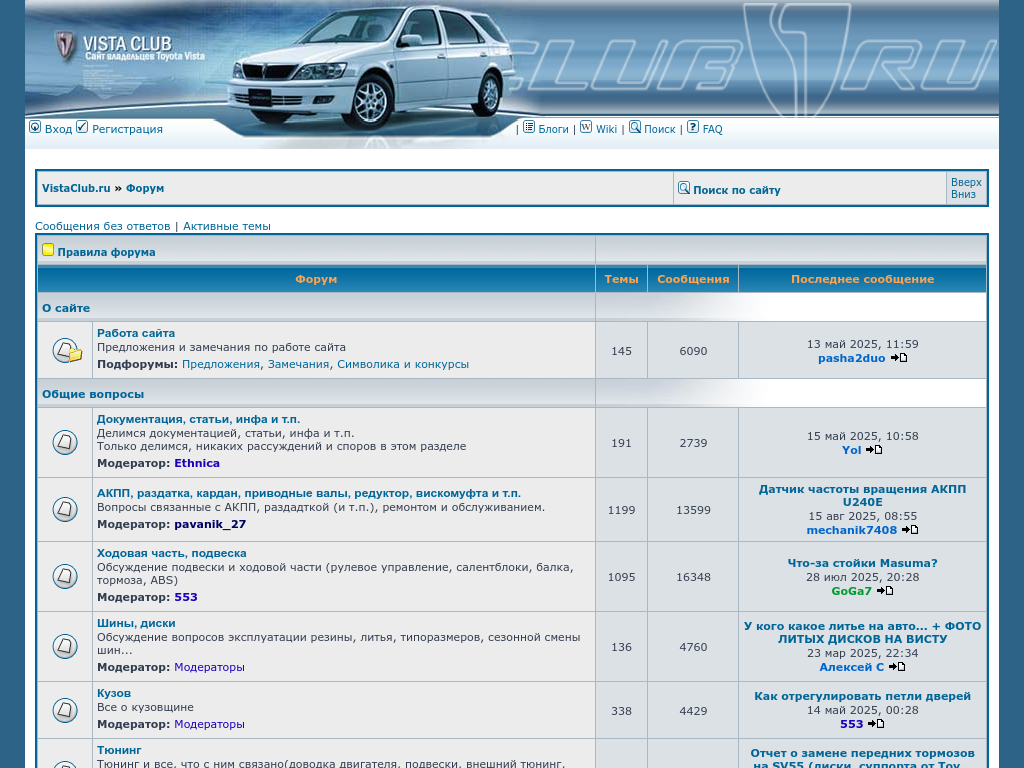Screen dimensions: 1024x768
Task: Show Активные темы
Action: pos(227,226)
